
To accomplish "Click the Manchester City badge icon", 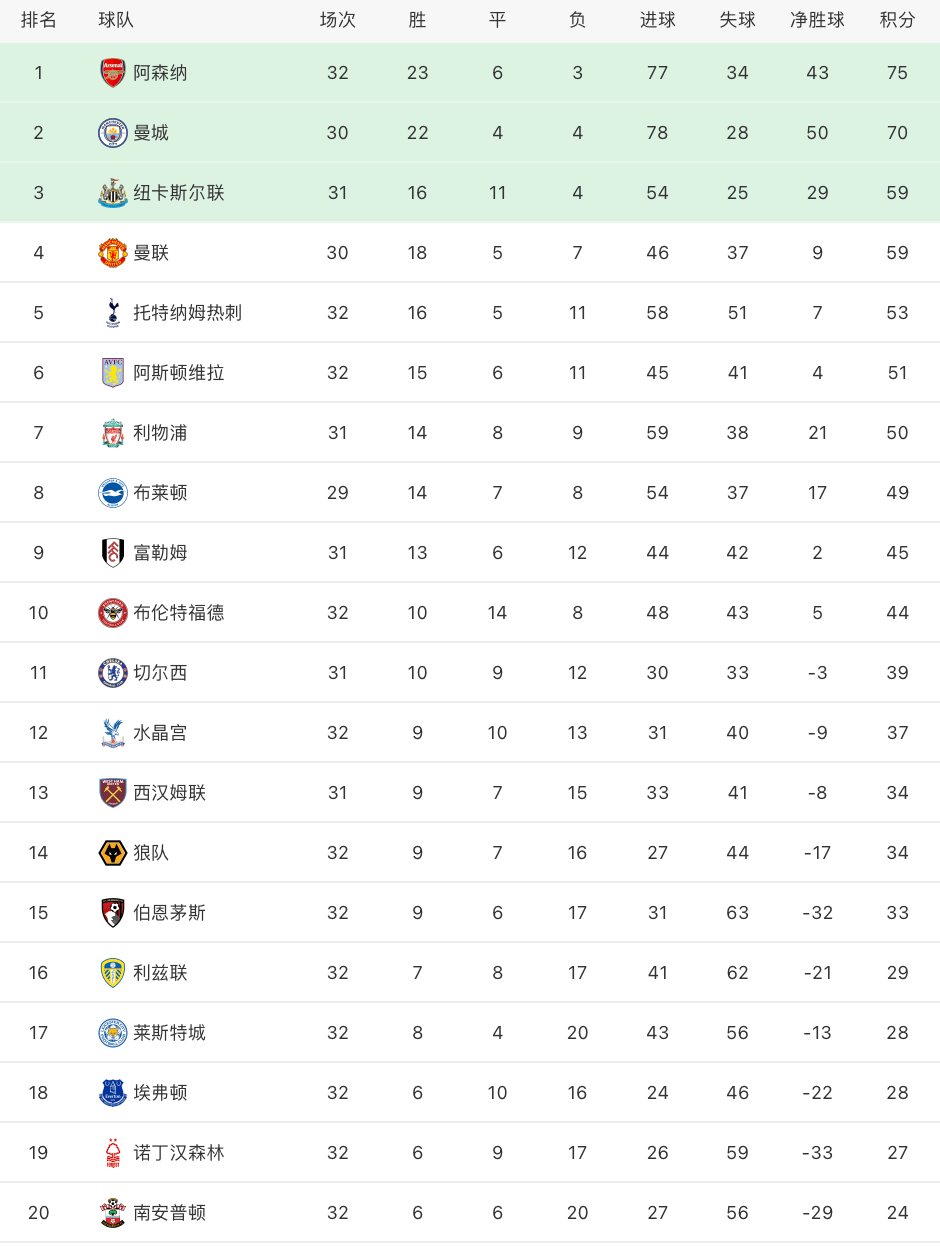I will pos(113,132).
